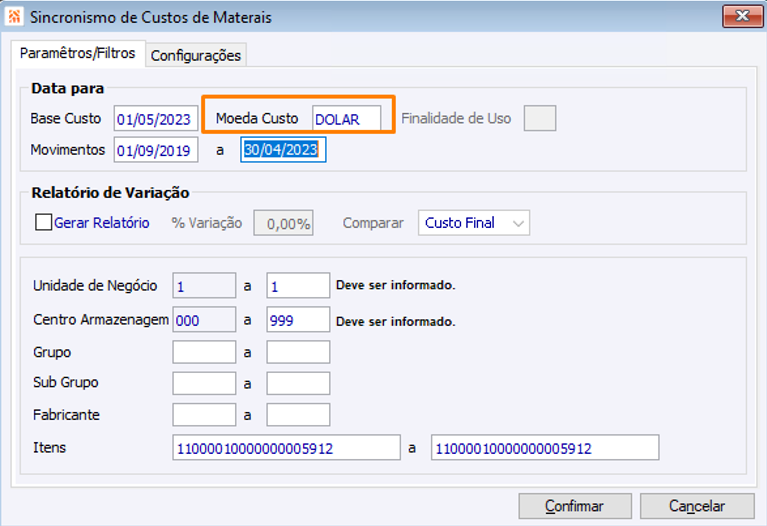Image resolution: width=767 pixels, height=526 pixels.
Task: Click Deve ser informado beside Centro Armazenagem
Action: (x=395, y=321)
